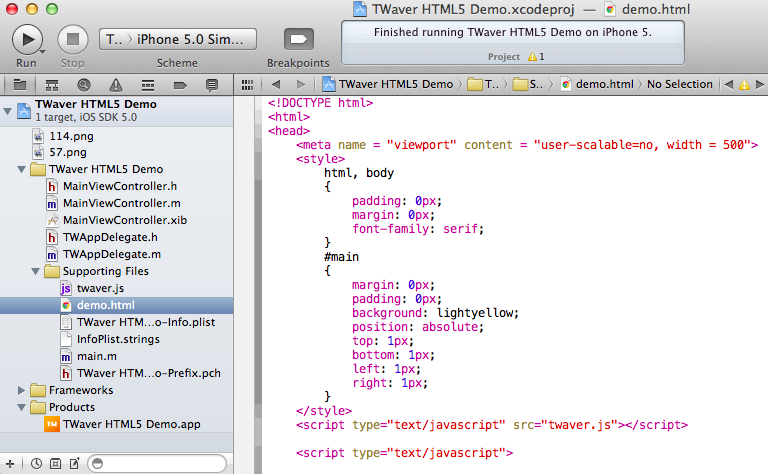
Task: Jump to next issue arrow
Action: [760, 84]
